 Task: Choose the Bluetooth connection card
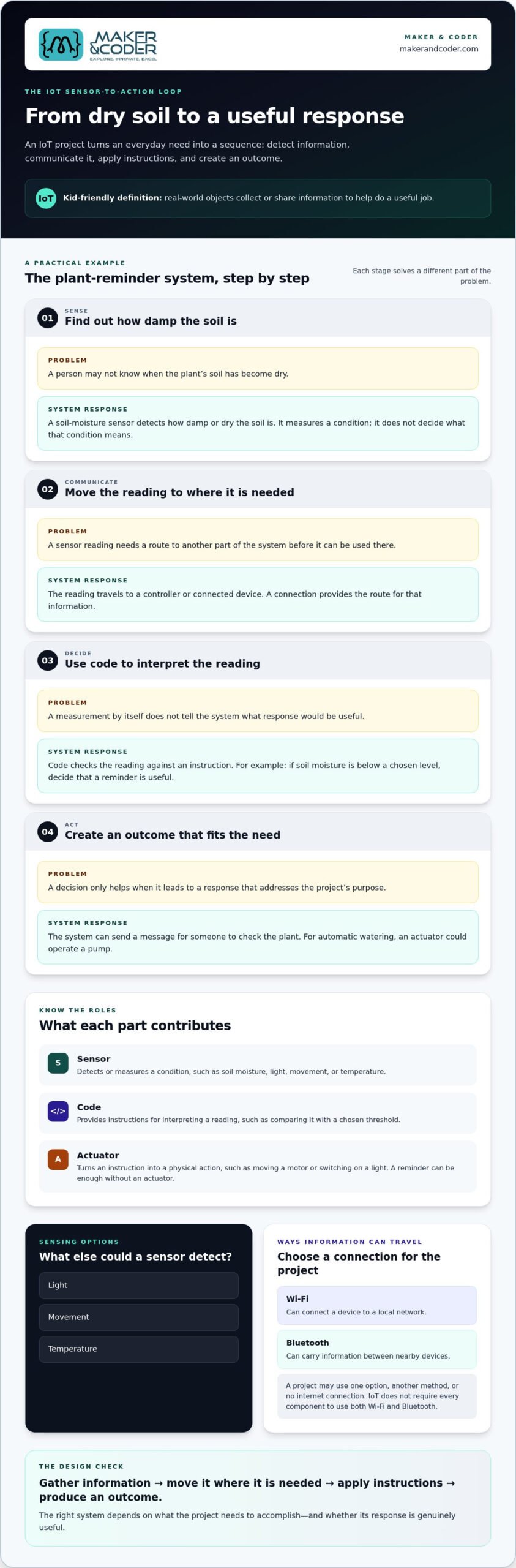tap(377, 1349)
